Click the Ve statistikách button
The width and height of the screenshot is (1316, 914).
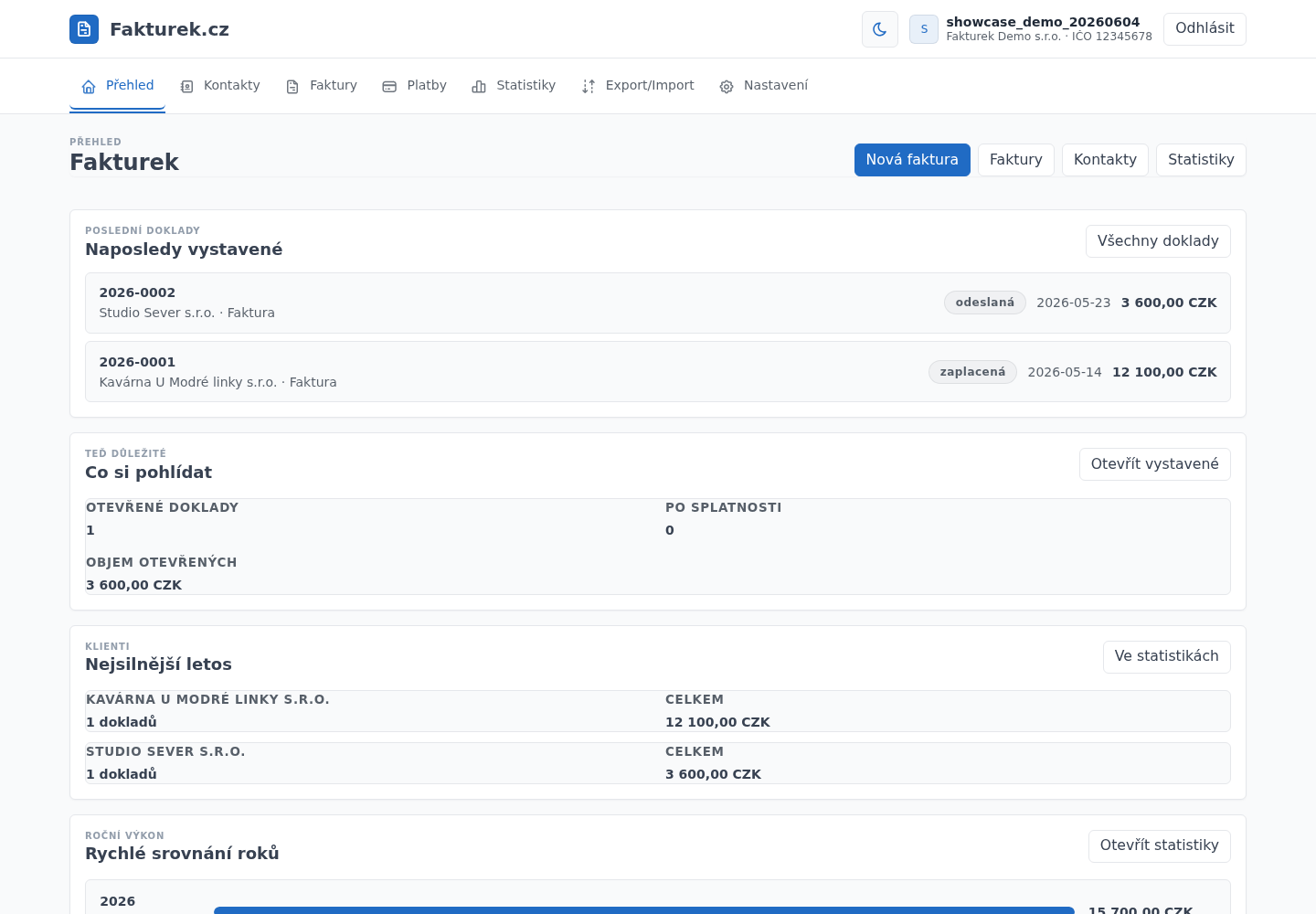(1166, 656)
